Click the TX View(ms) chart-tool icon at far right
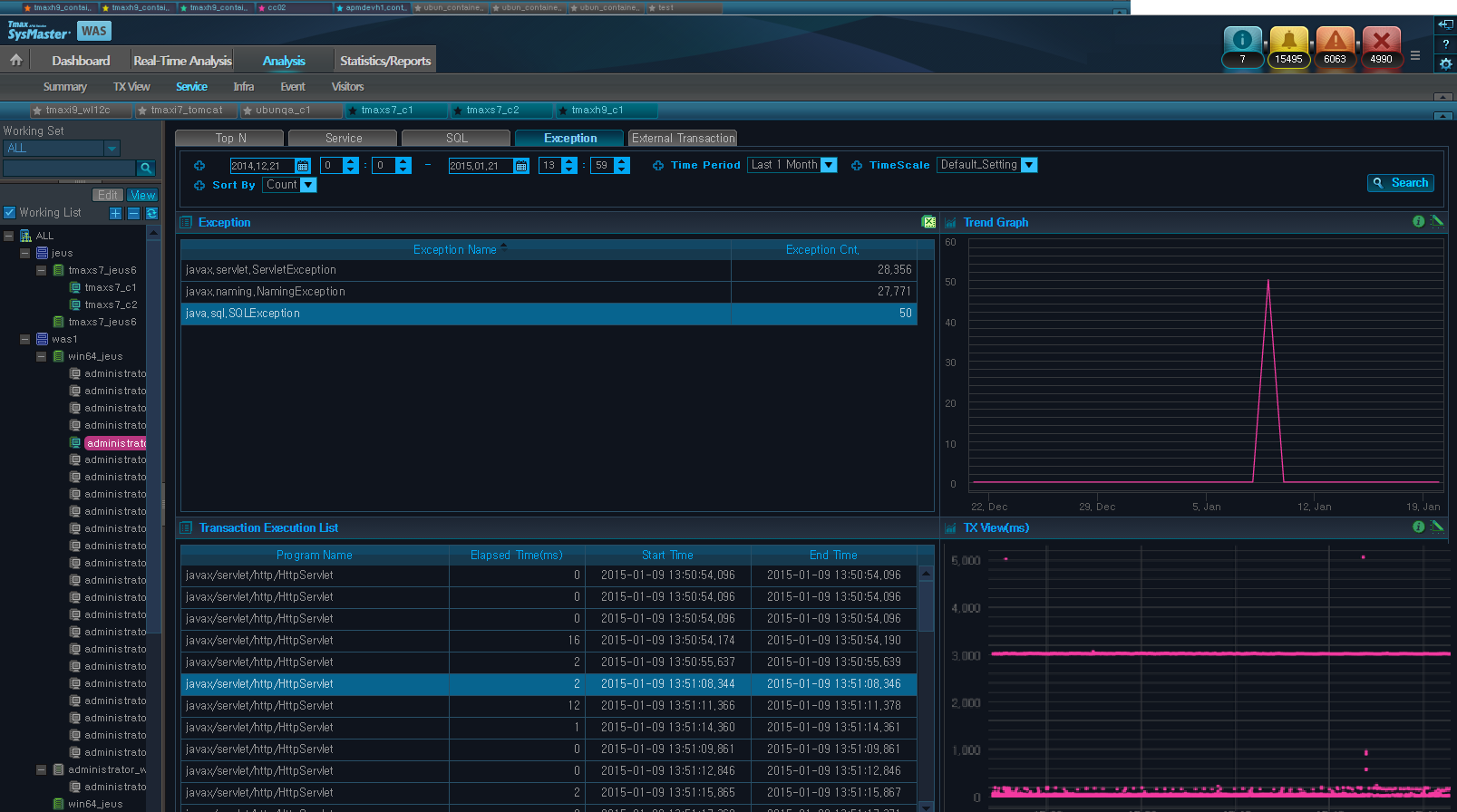 [x=1437, y=527]
